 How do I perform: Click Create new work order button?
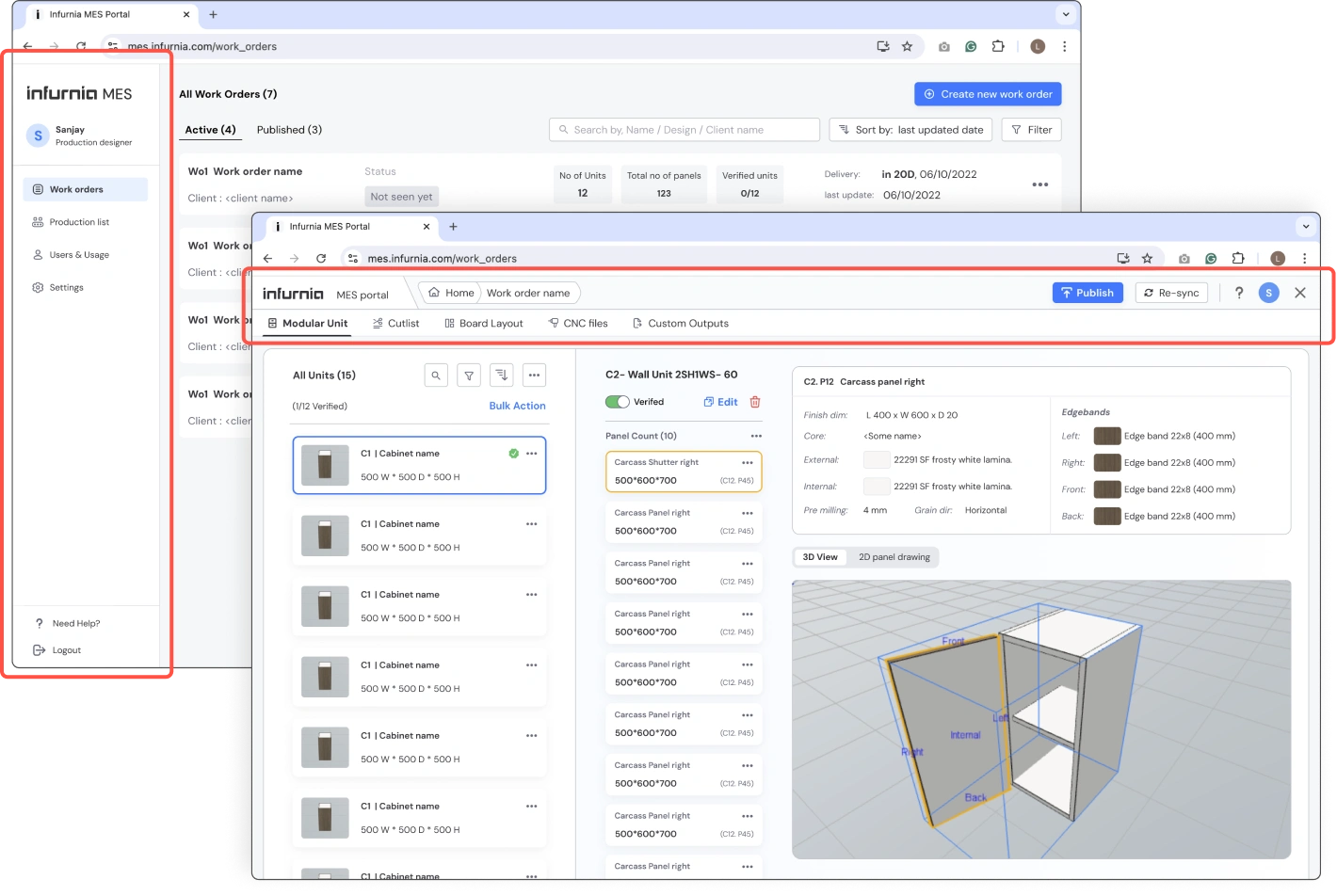988,94
